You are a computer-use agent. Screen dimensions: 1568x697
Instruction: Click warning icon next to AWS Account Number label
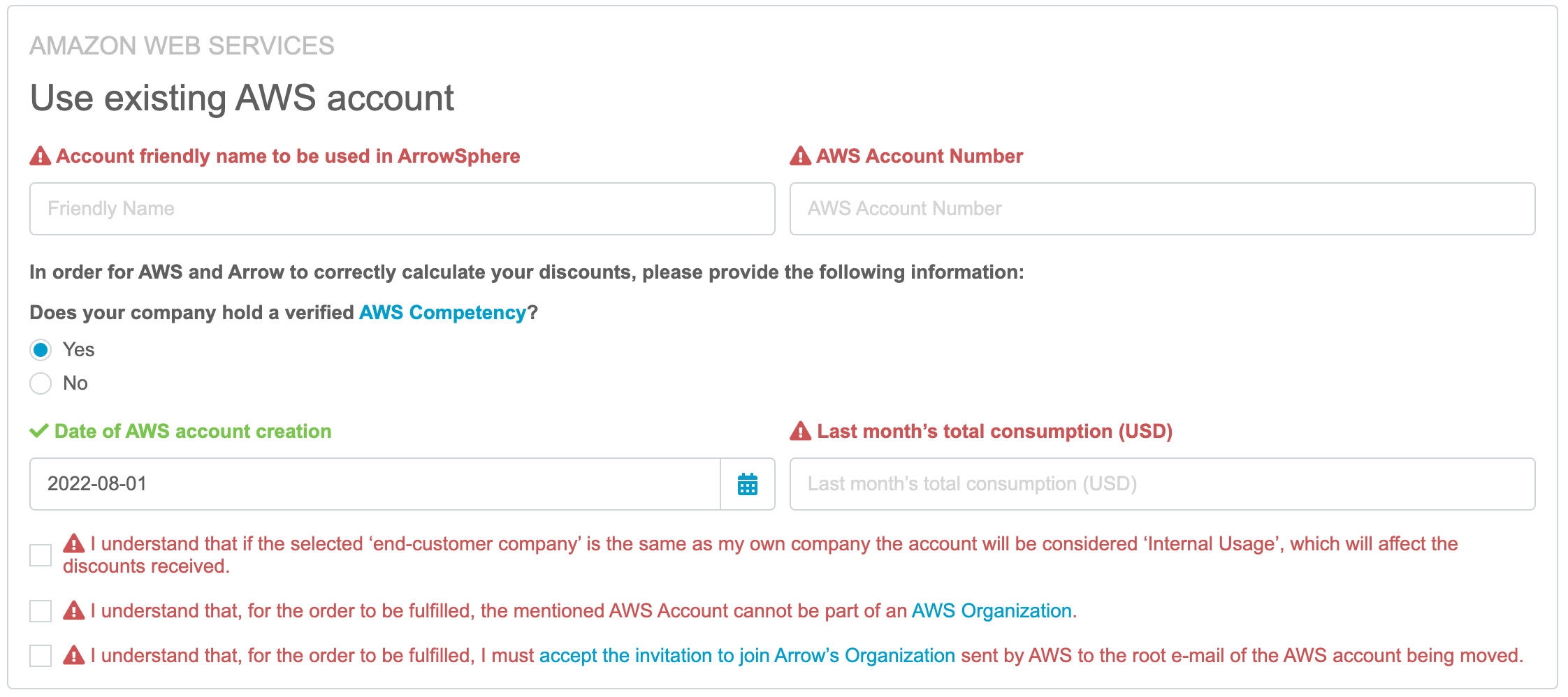point(800,156)
